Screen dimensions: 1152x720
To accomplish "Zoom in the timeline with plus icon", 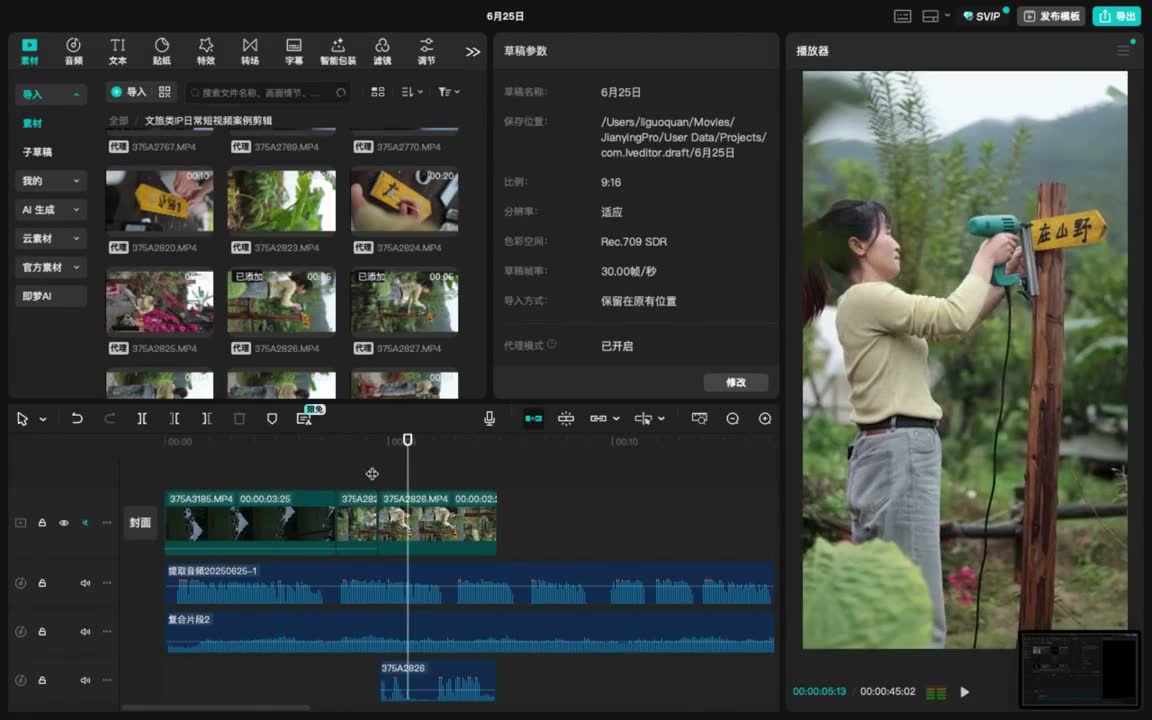I will coord(765,418).
